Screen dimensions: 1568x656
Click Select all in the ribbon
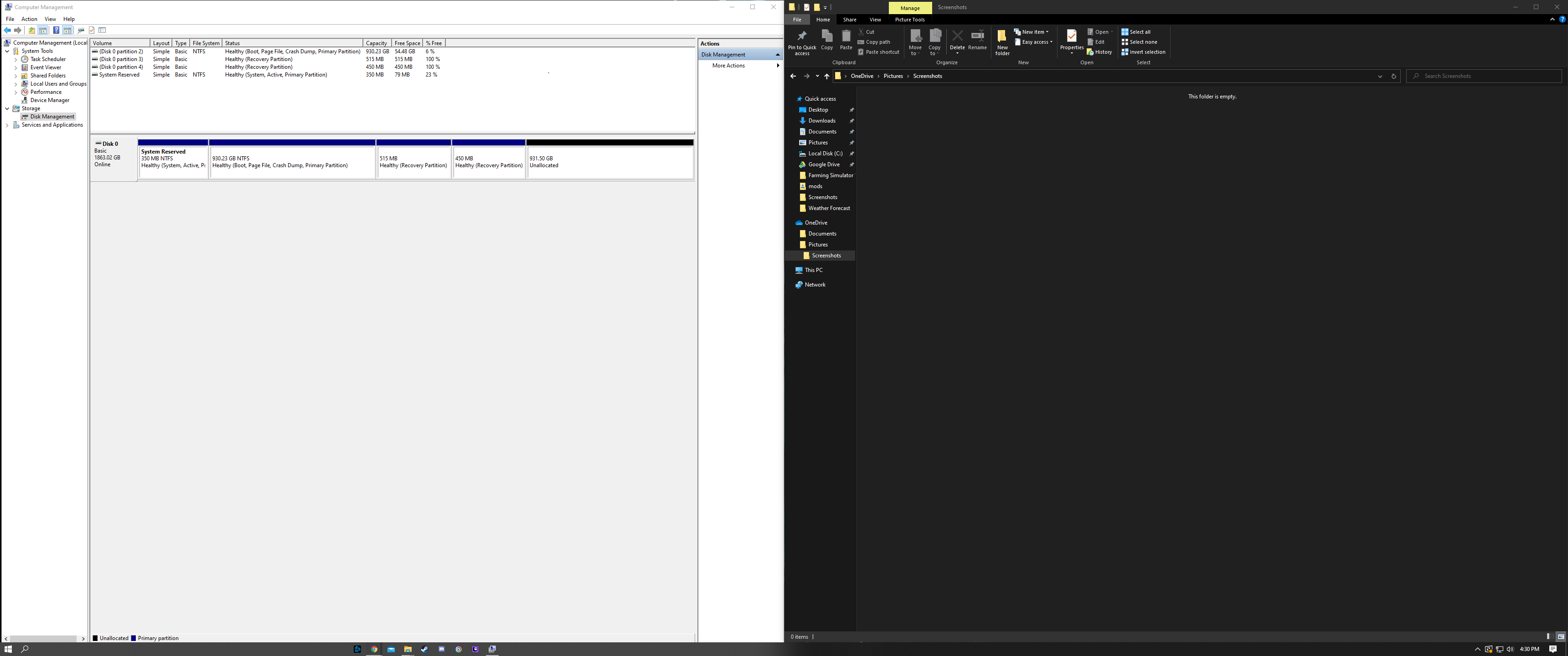click(1136, 32)
